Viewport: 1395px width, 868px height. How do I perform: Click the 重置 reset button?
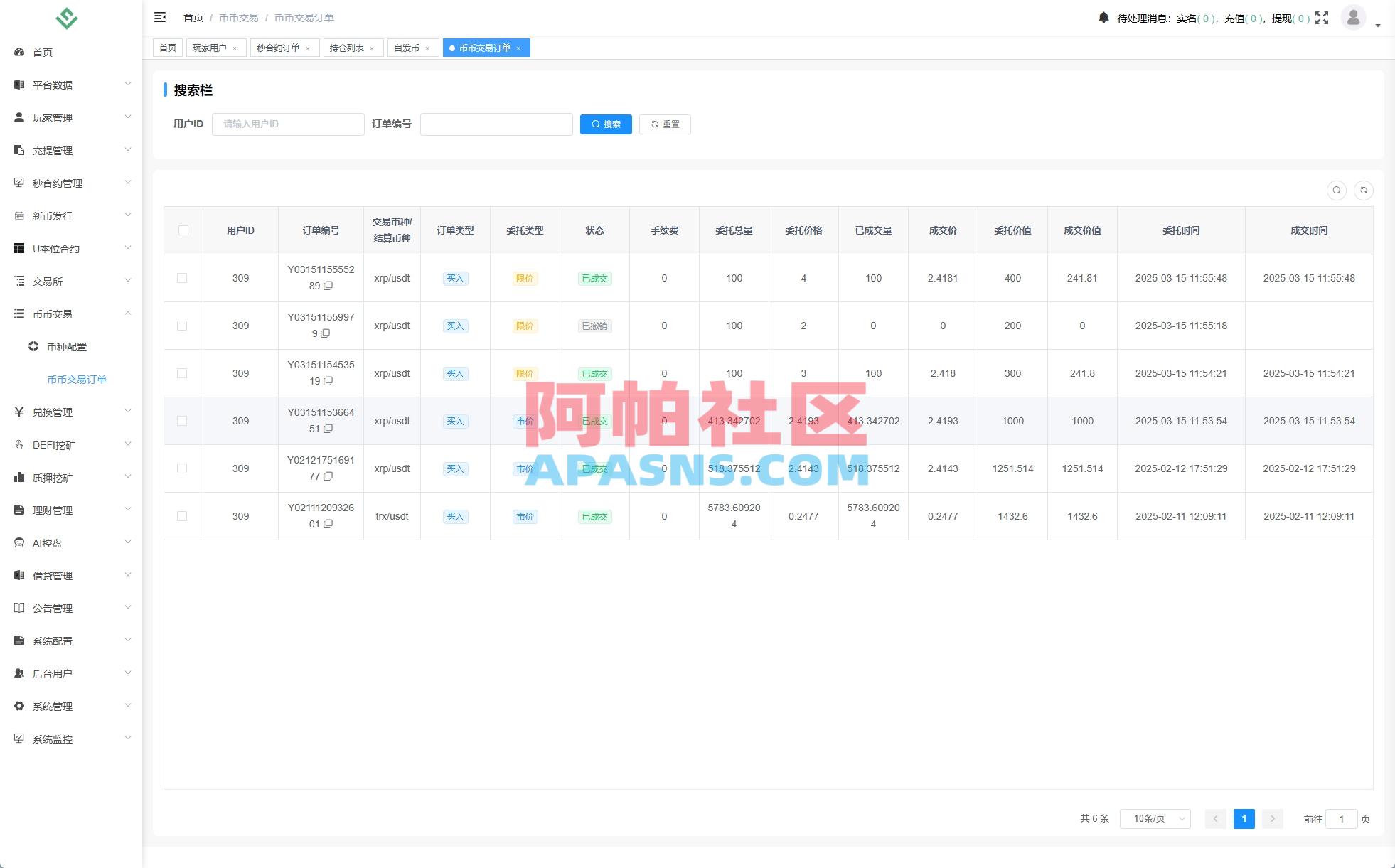(x=665, y=124)
